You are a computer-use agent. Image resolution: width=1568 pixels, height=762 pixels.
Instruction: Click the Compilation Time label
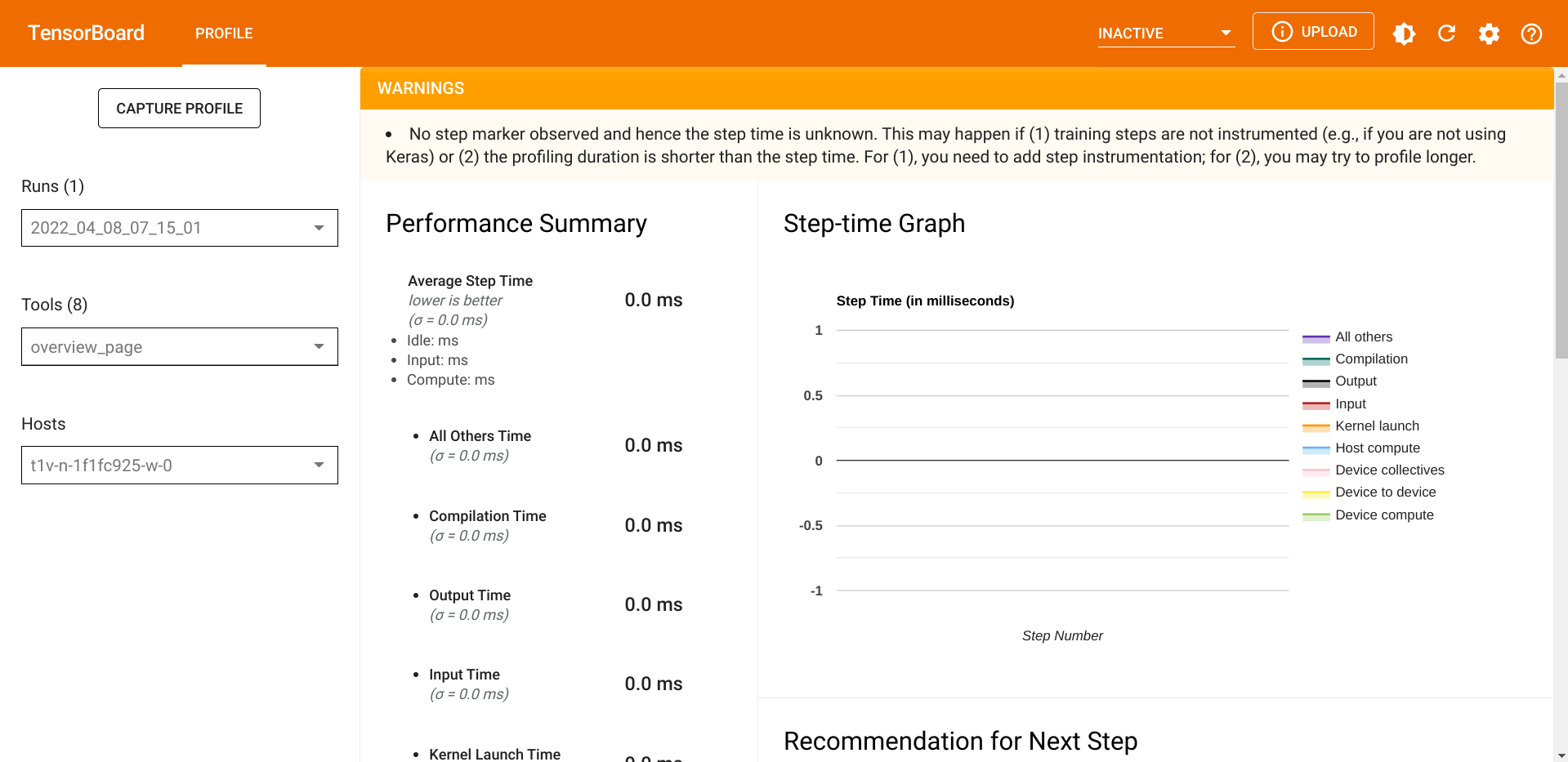487,516
